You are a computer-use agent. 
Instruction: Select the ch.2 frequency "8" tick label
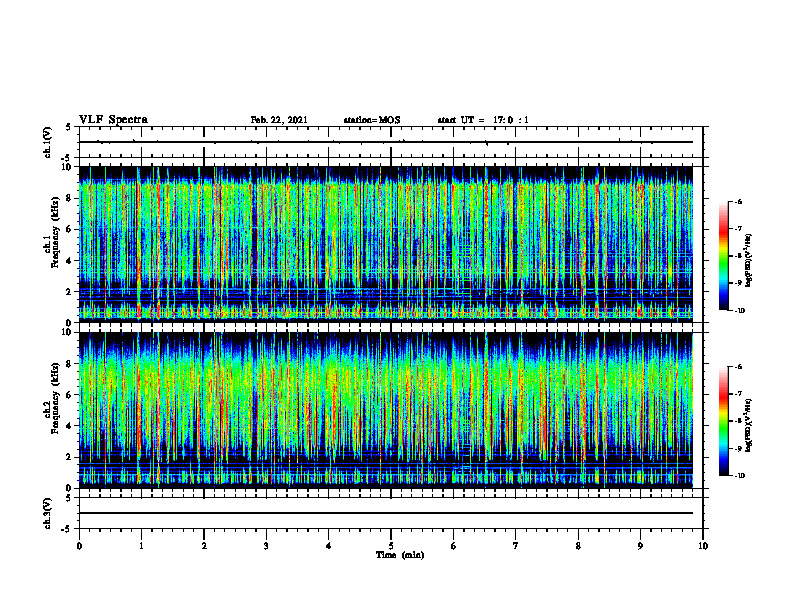pyautogui.click(x=71, y=364)
